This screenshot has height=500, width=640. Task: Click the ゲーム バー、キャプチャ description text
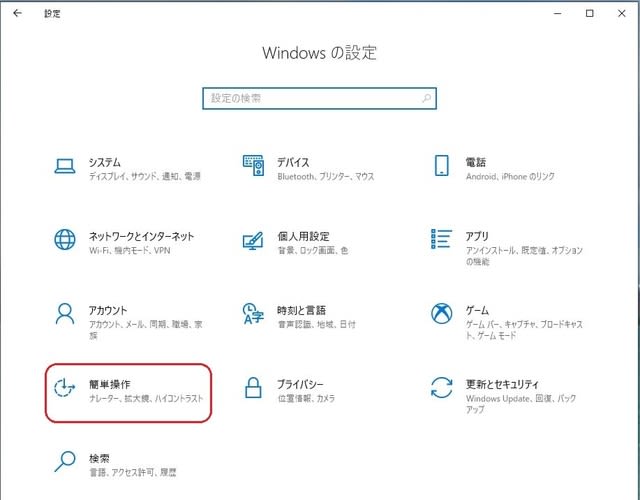[x=524, y=330]
